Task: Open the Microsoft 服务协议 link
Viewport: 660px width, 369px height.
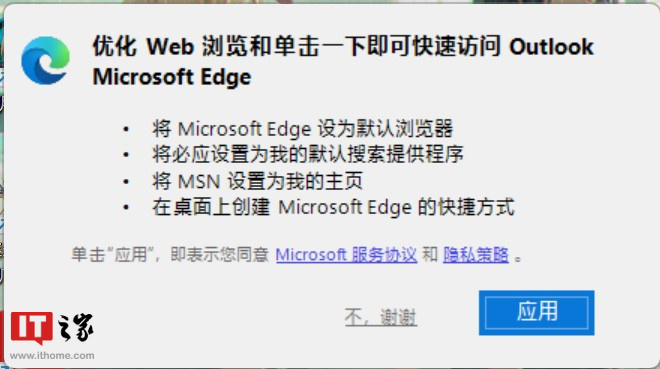Action: (346, 255)
